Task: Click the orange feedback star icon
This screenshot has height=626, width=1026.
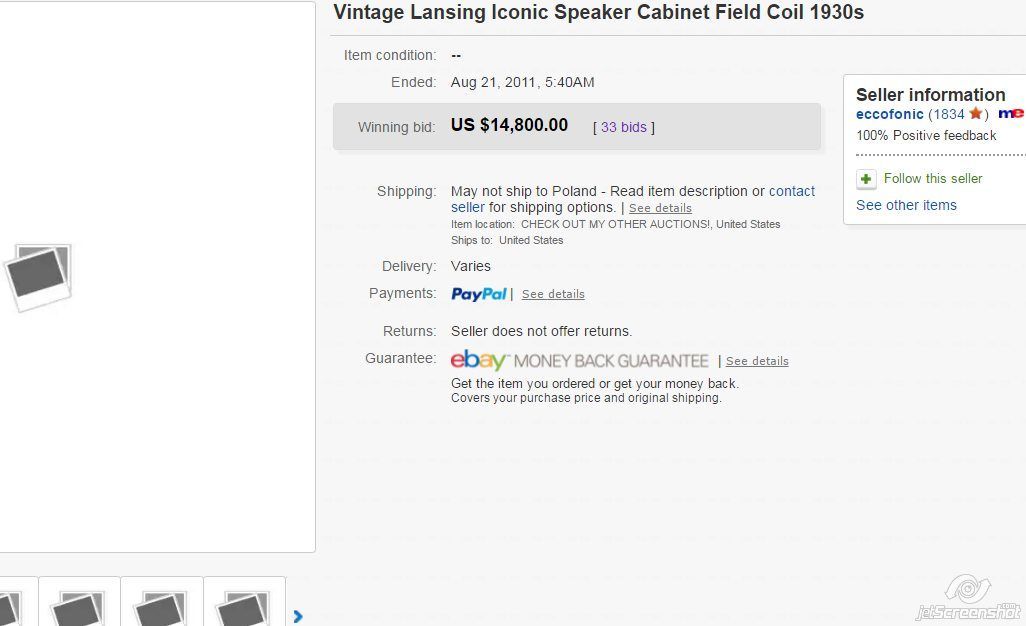Action: [x=975, y=114]
